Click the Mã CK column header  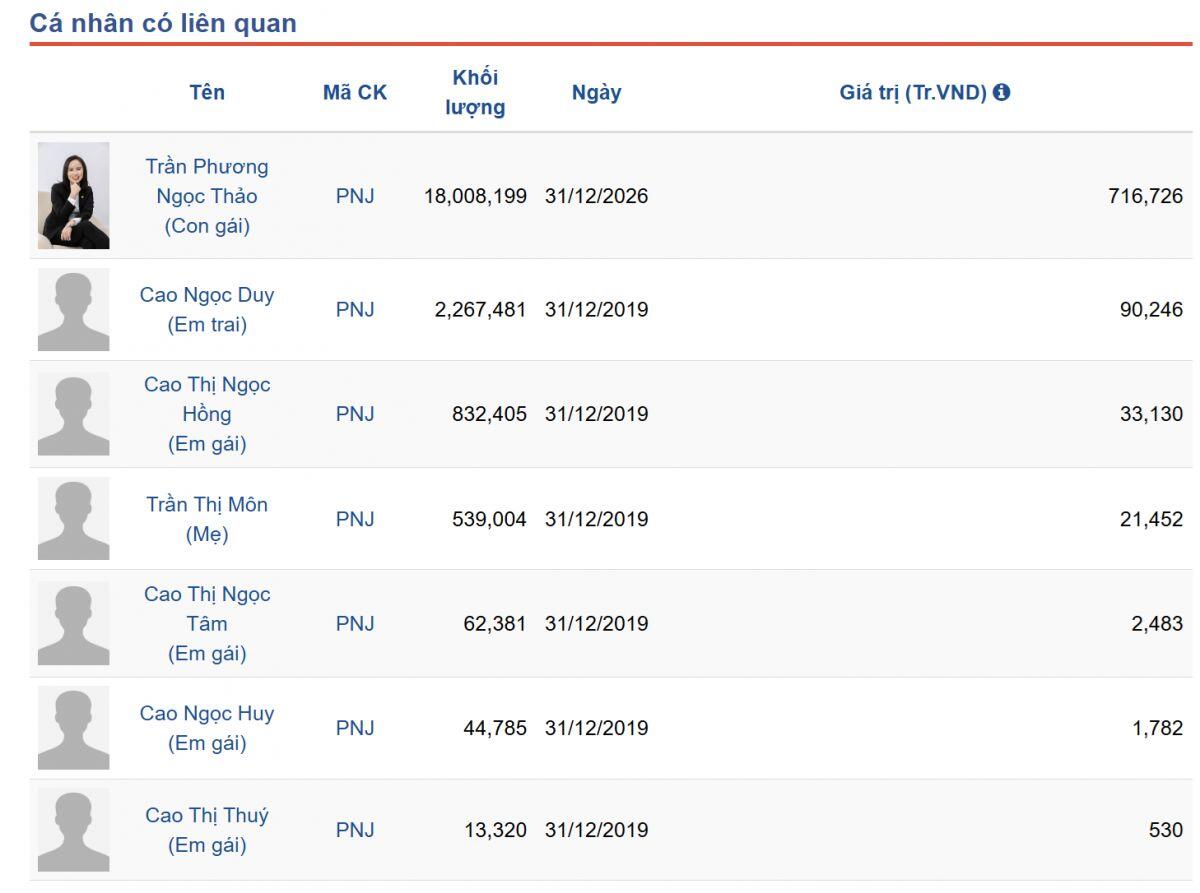(x=355, y=93)
